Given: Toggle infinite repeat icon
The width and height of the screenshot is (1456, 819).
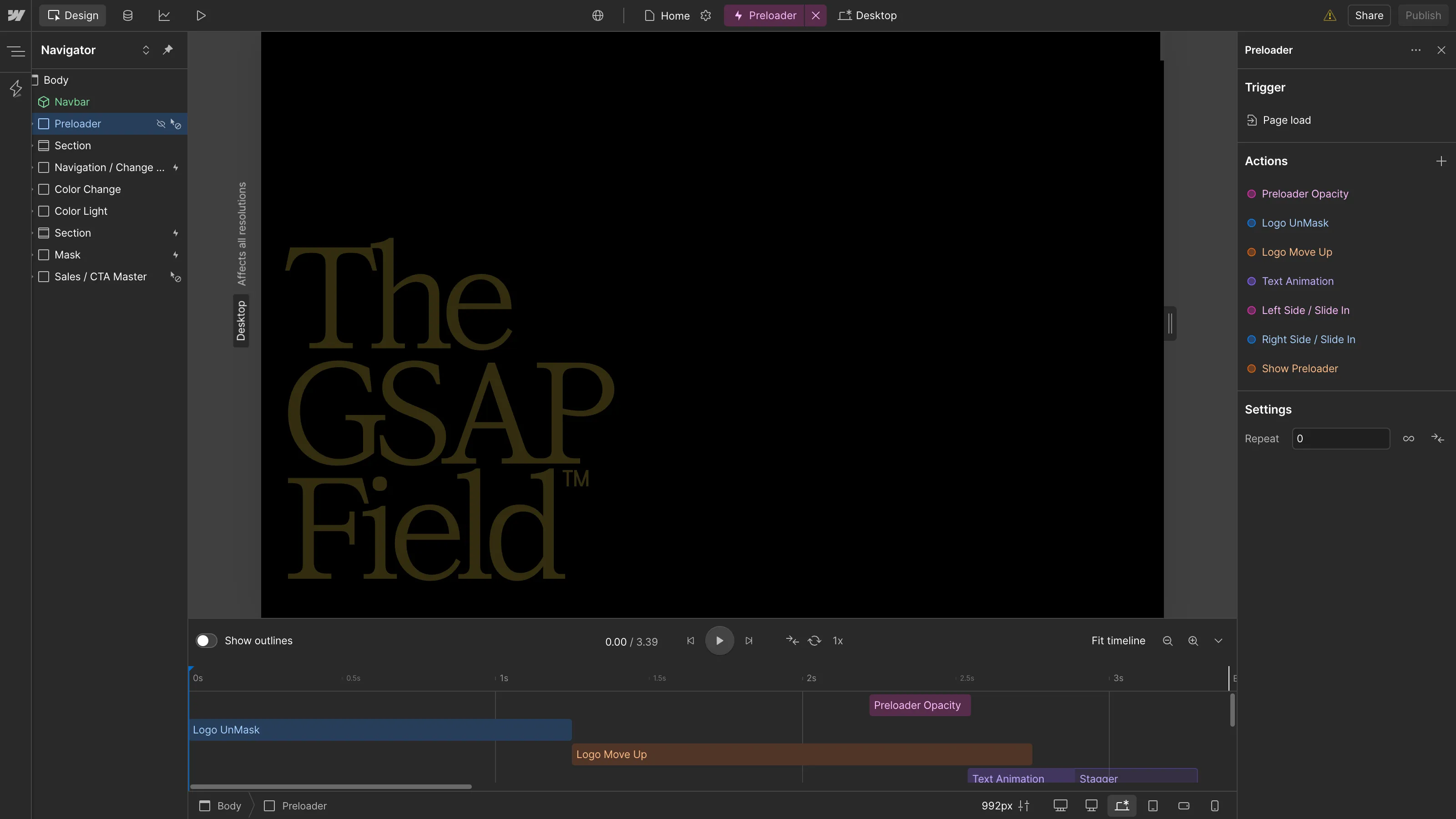Looking at the screenshot, I should pos(1409,439).
